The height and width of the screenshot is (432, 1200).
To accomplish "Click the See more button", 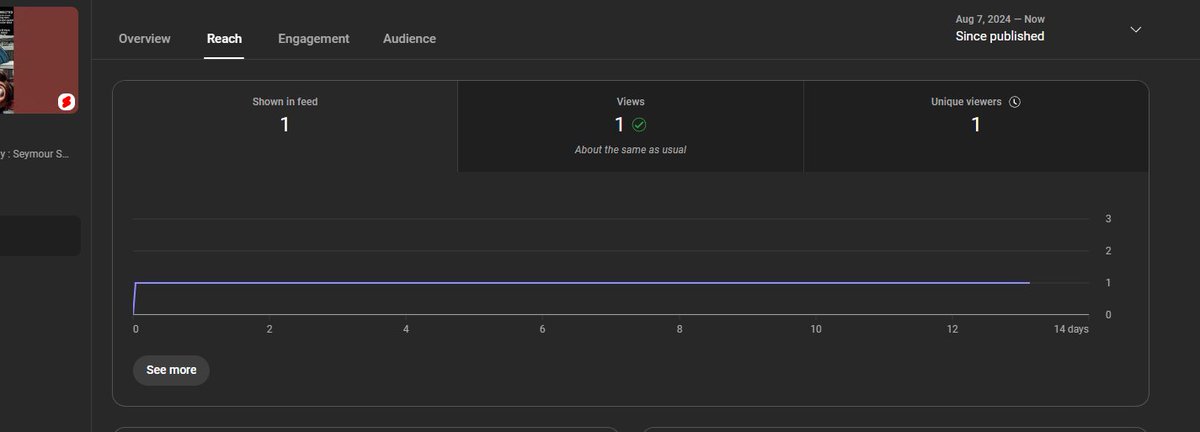I will [x=171, y=370].
